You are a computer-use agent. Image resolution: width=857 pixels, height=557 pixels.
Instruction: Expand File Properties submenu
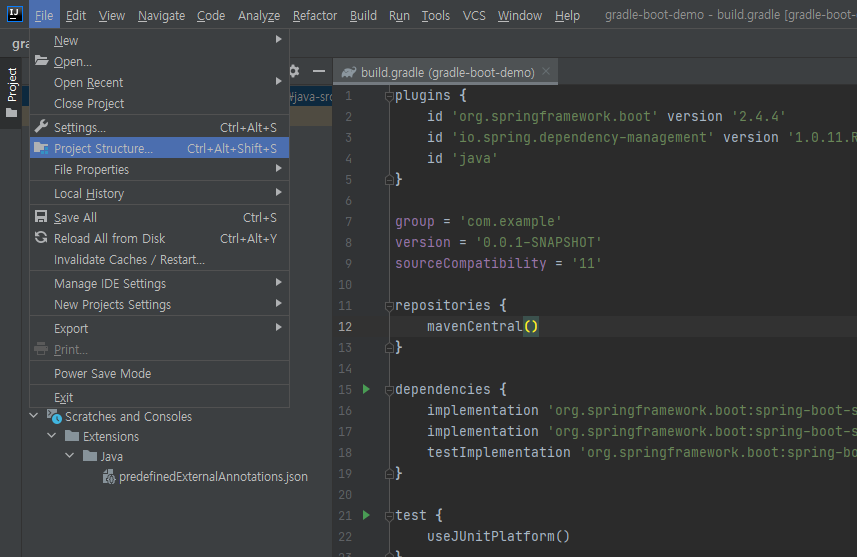pos(159,169)
